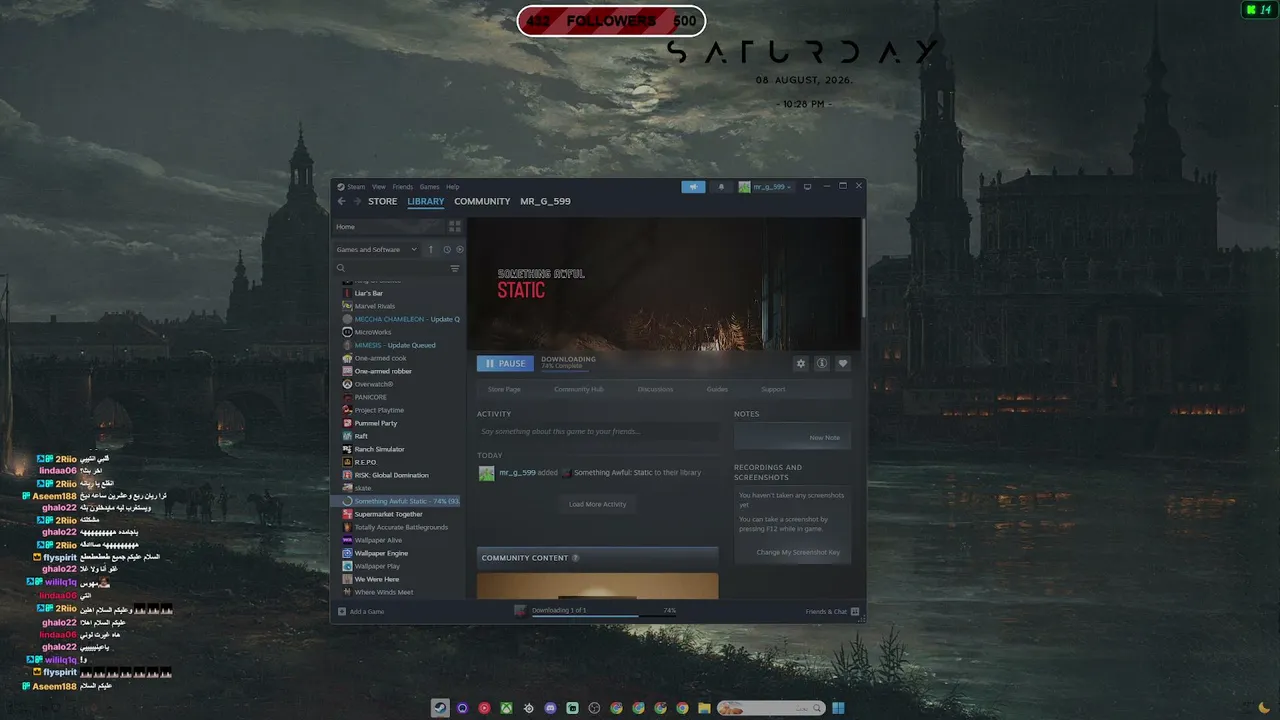1280x720 pixels.
Task: Go forward with the Steam forward arrow
Action: 356,201
